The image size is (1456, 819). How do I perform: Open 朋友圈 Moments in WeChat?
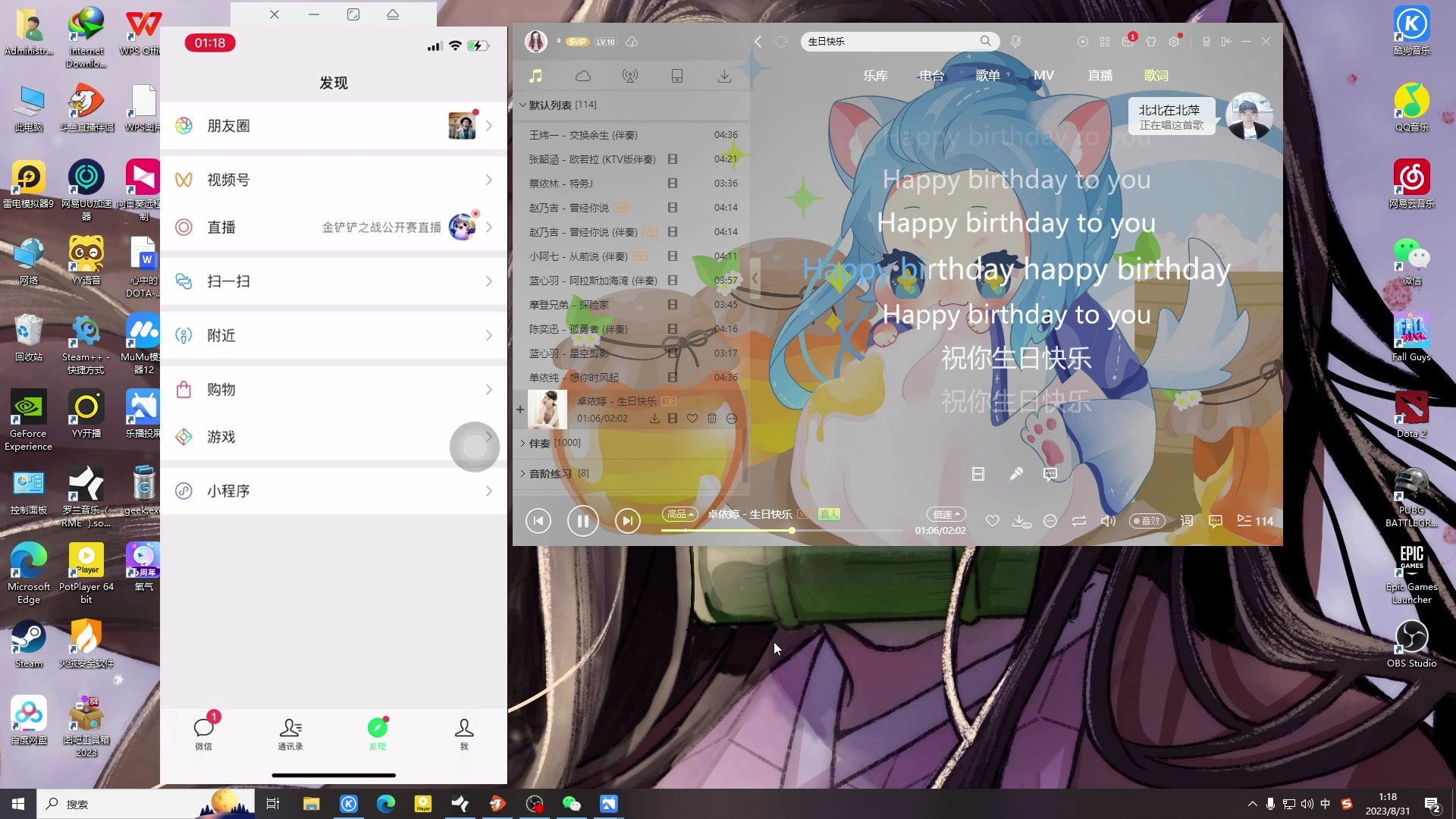(x=334, y=126)
